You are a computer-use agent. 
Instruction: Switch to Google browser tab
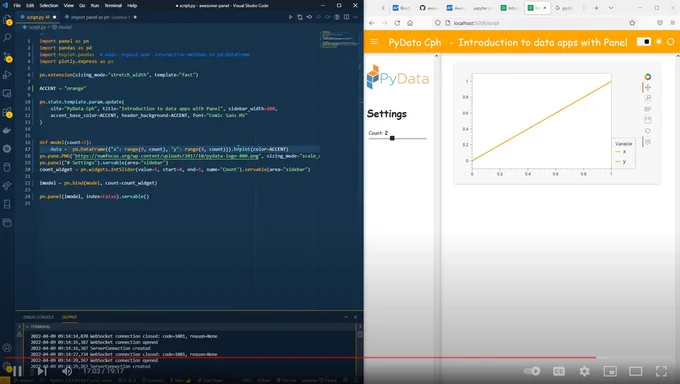tap(565, 8)
